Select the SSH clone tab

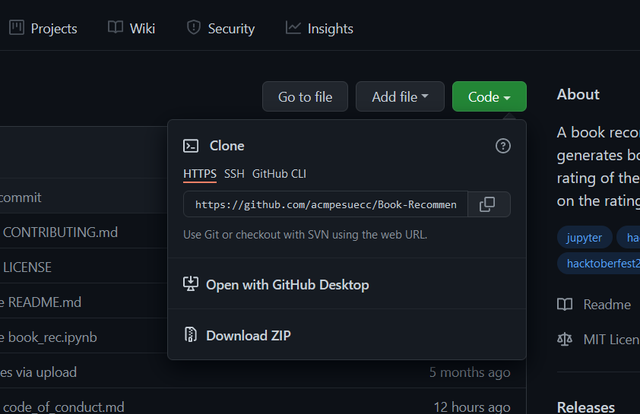(x=234, y=174)
